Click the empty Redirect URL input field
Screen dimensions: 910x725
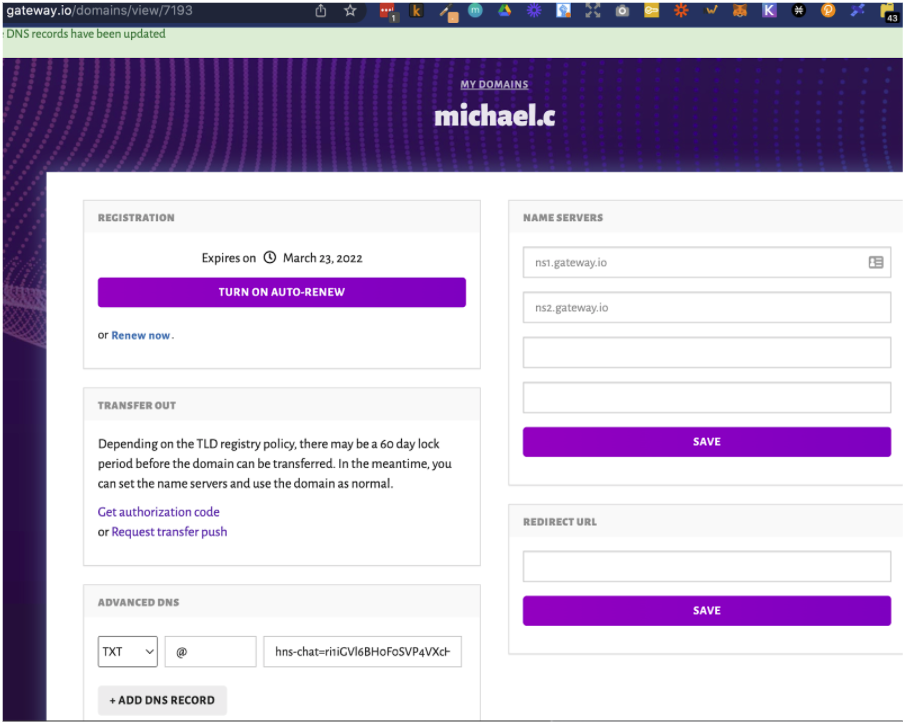(x=706, y=567)
